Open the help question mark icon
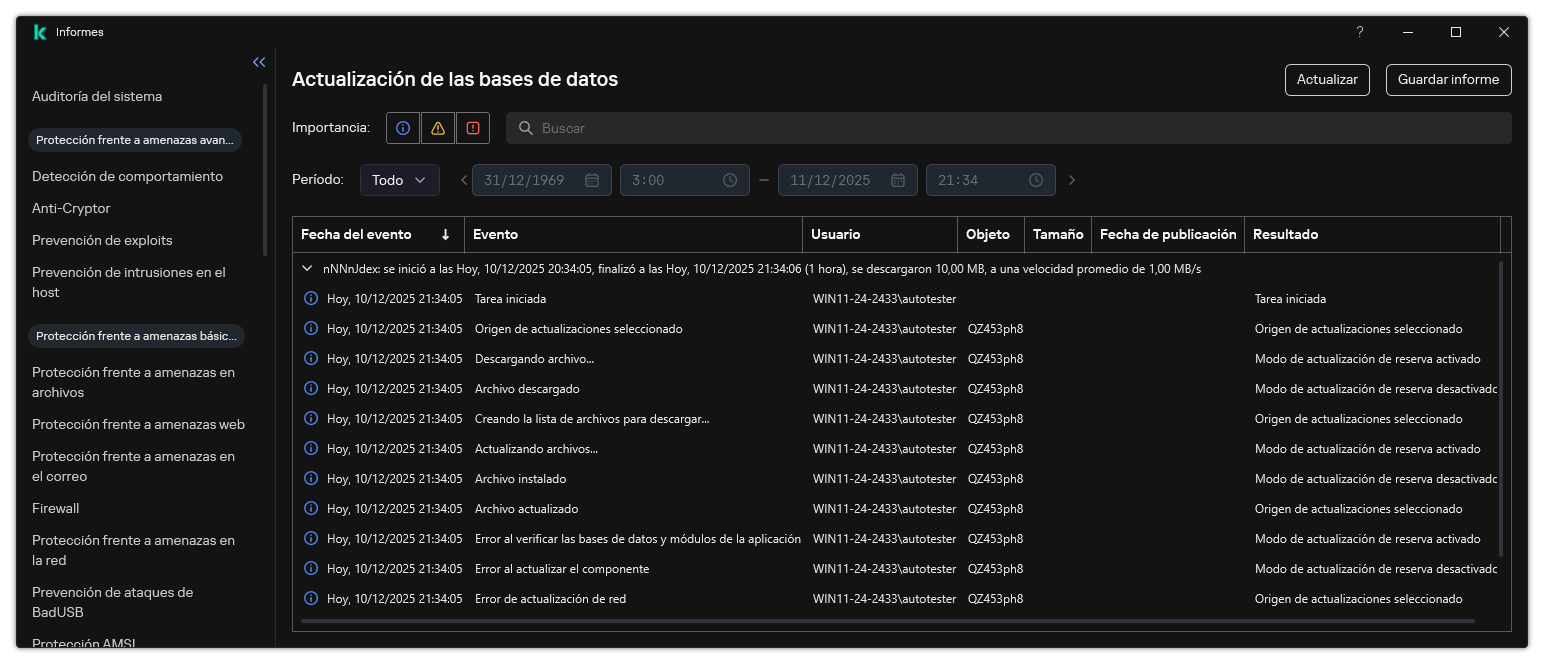 point(1359,32)
